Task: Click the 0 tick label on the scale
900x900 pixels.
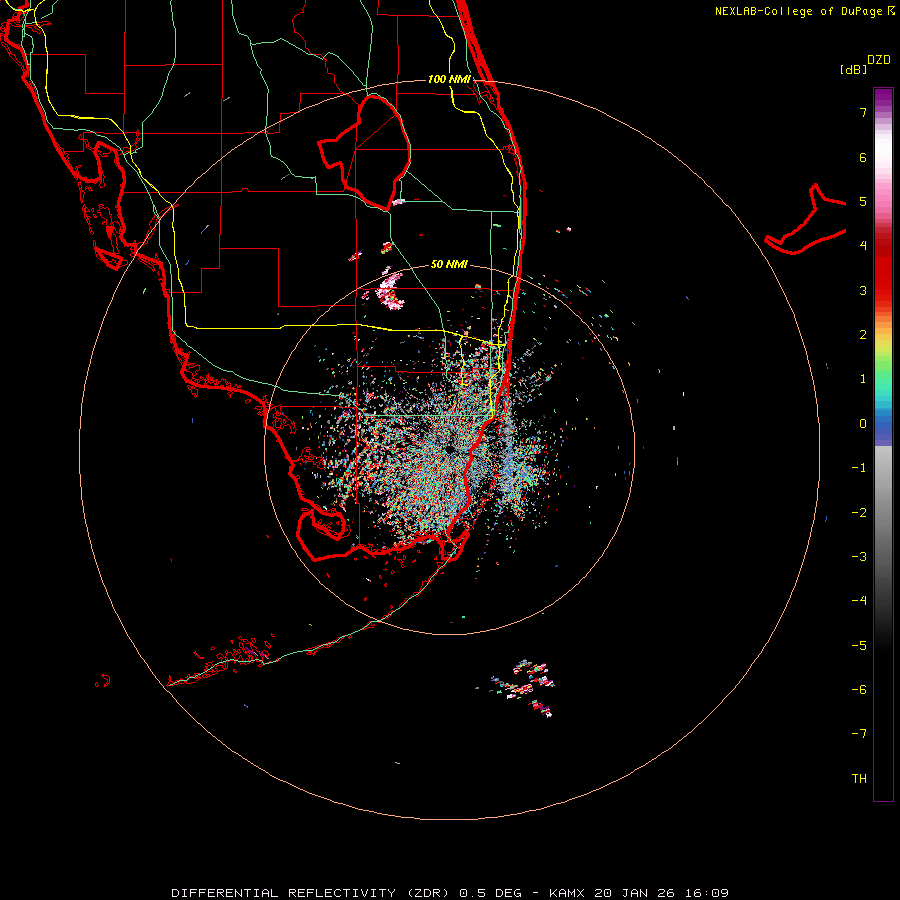Action: [863, 424]
